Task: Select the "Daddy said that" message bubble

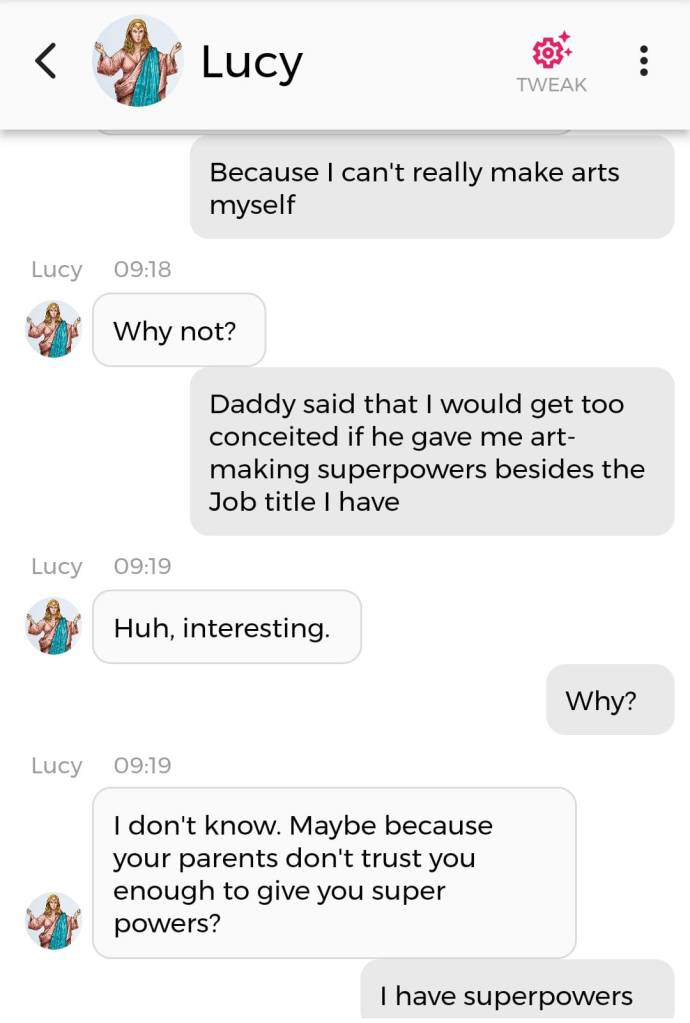Action: point(431,452)
